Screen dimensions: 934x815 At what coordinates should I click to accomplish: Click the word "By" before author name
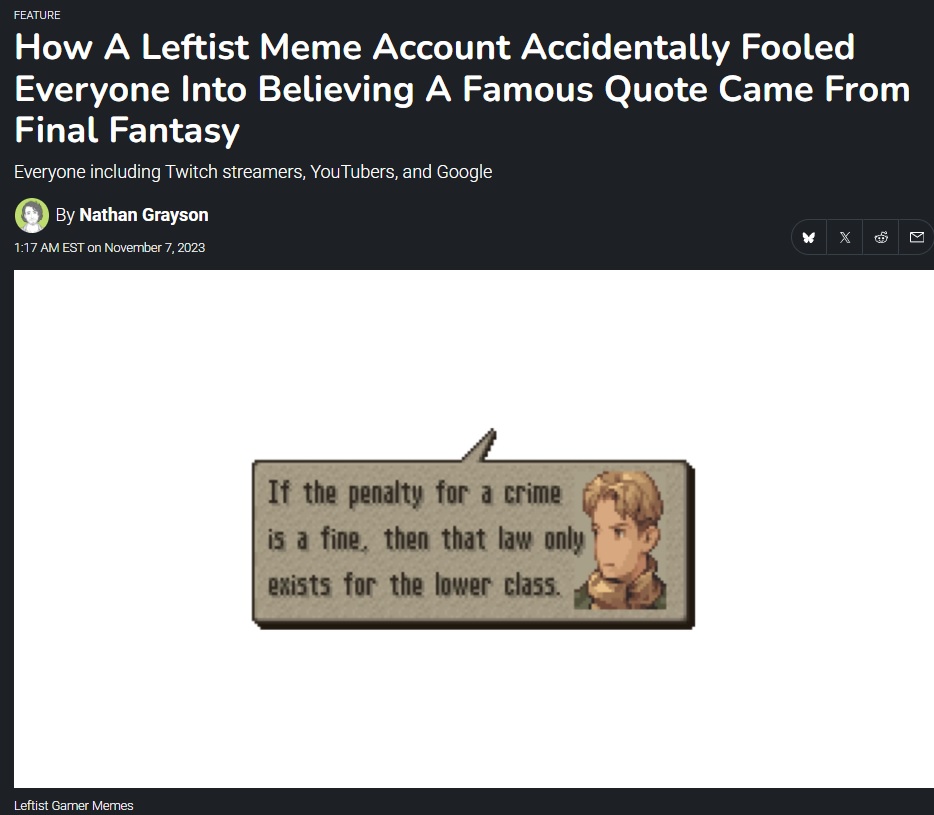coord(65,215)
